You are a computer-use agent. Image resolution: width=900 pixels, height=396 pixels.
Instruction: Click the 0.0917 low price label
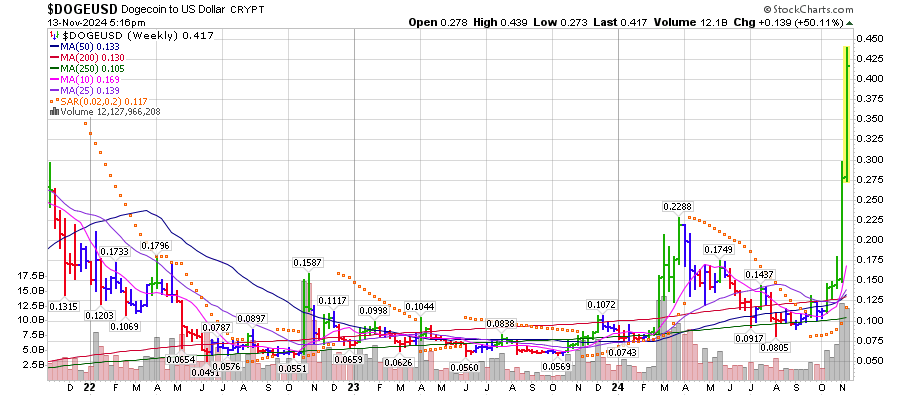click(x=749, y=339)
